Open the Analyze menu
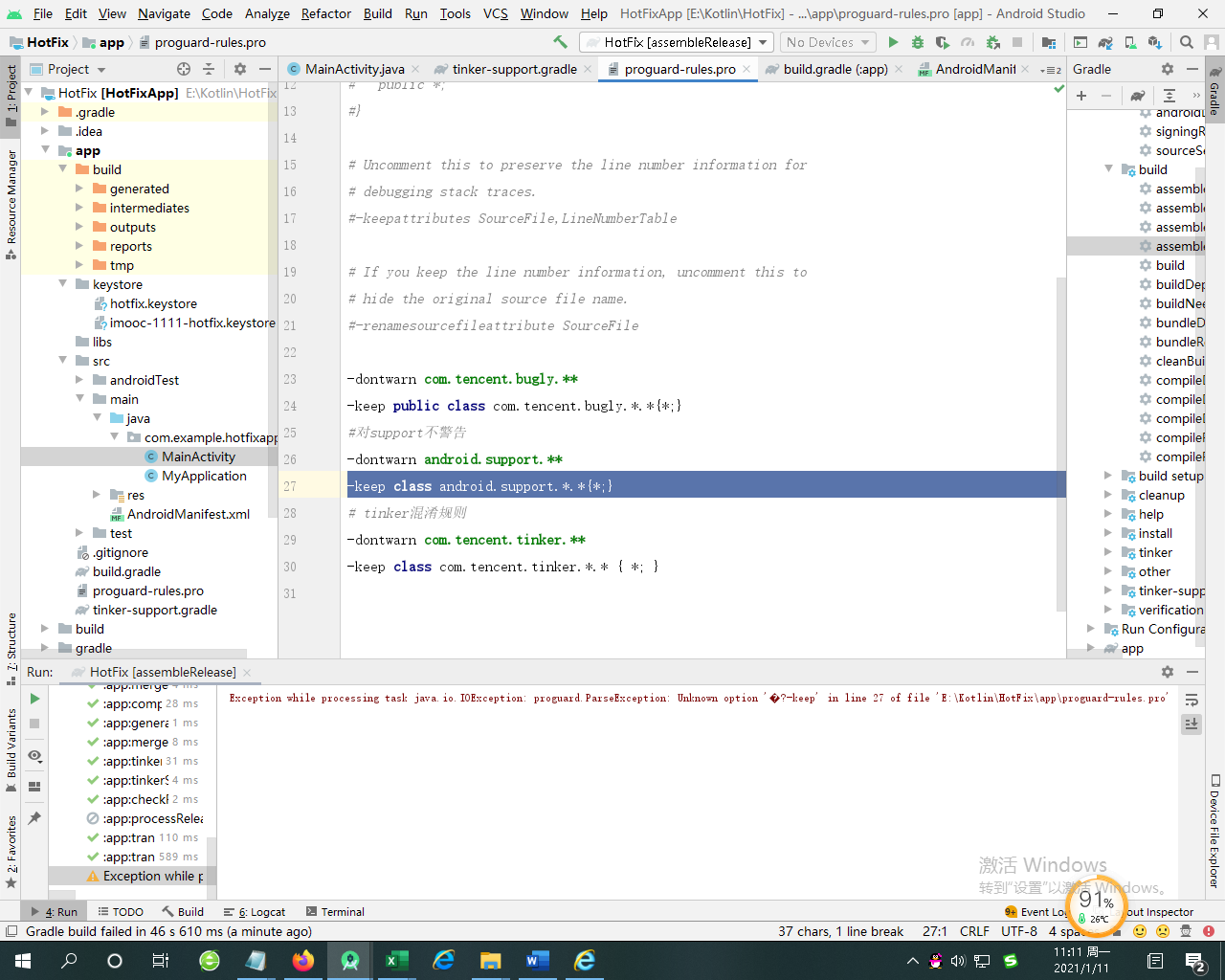Screen dimensions: 1225x980 coord(267,13)
